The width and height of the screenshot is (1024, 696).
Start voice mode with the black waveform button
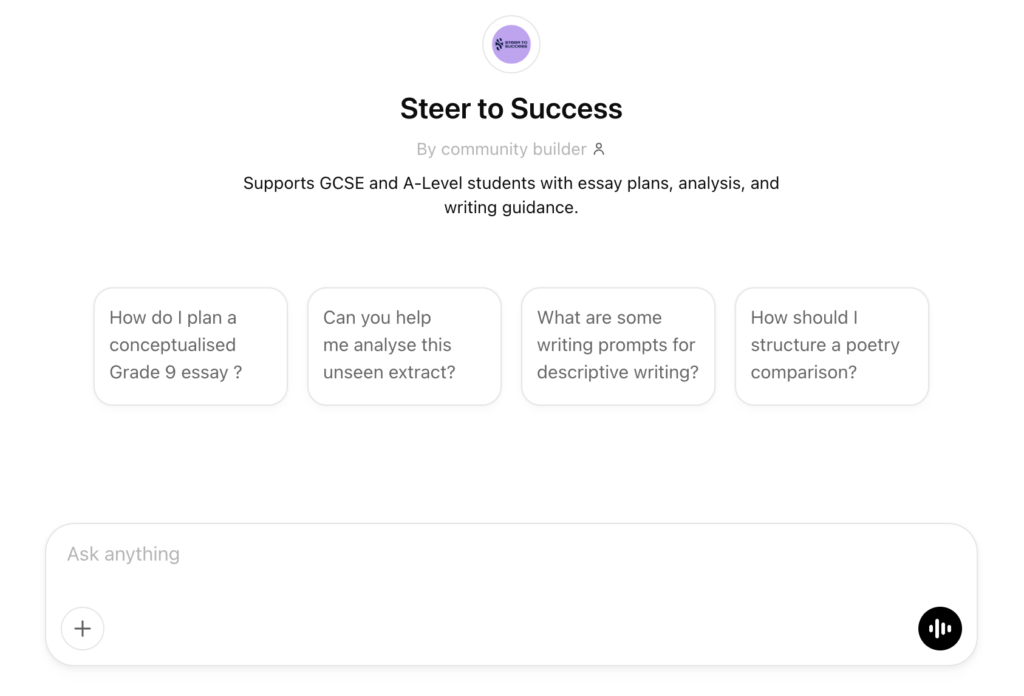pos(939,628)
